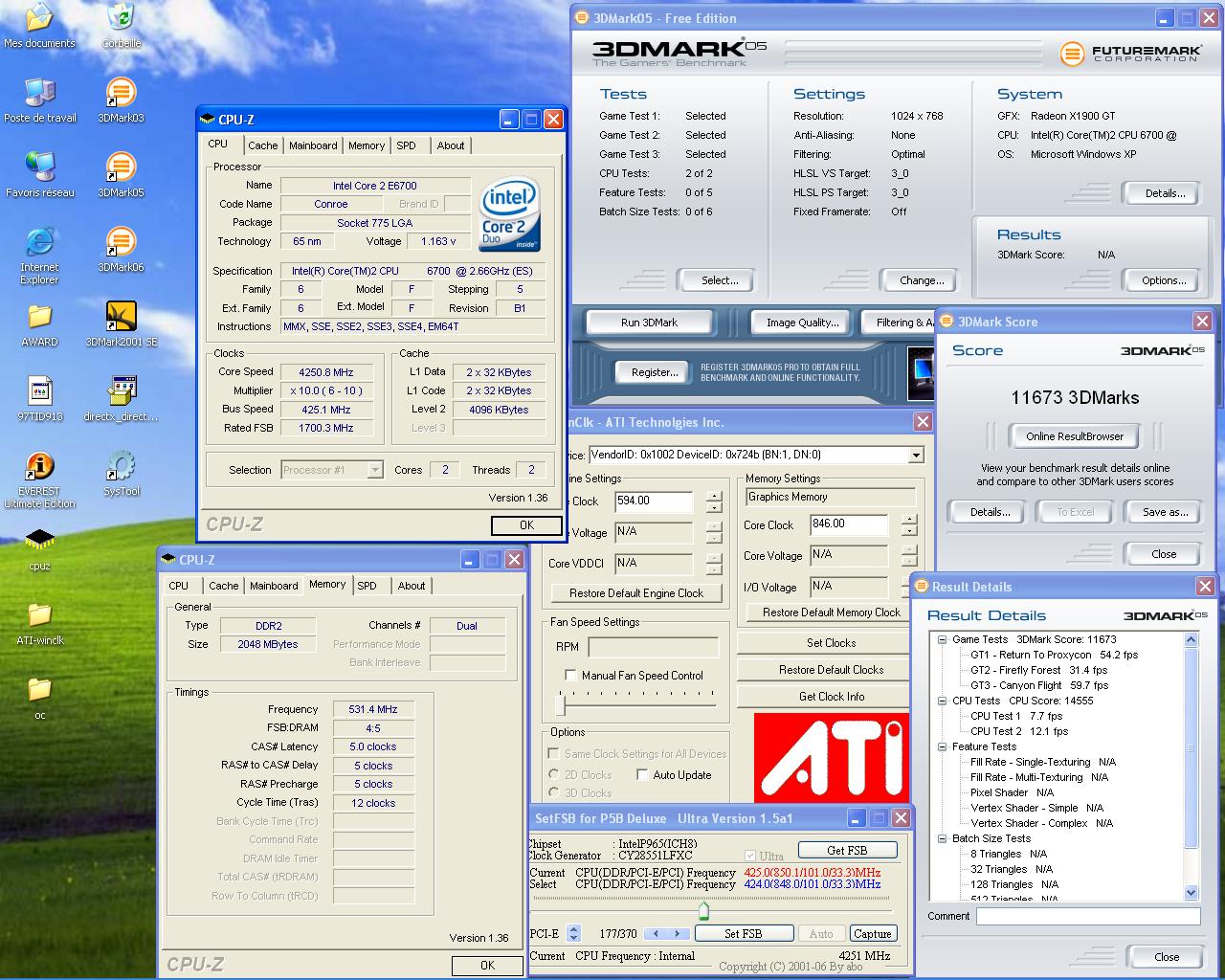Screen dimensions: 1225x980
Task: Toggle Same Clock Settings for All Devices
Action: pos(554,754)
